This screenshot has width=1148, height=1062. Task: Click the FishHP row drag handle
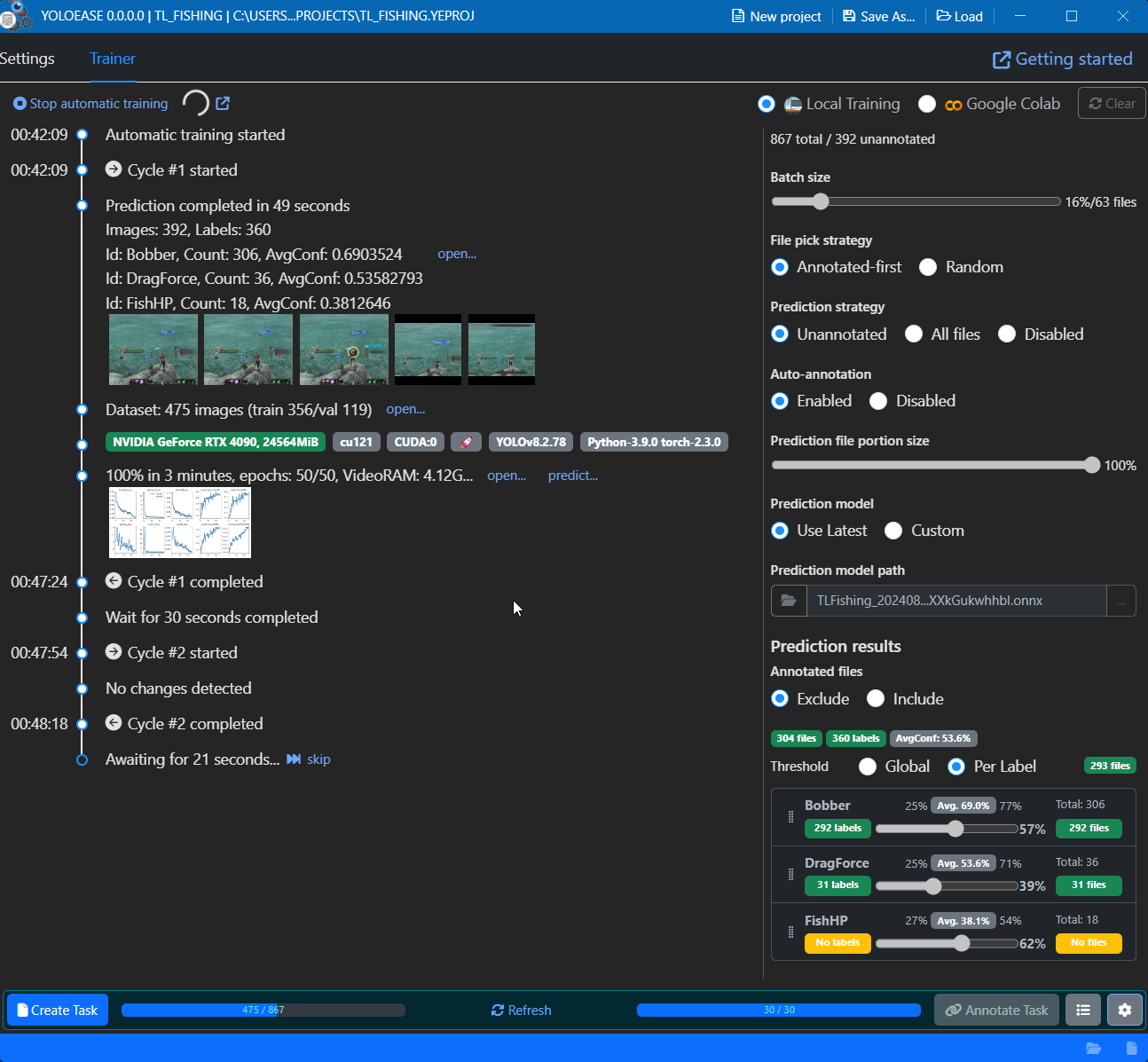pos(790,932)
